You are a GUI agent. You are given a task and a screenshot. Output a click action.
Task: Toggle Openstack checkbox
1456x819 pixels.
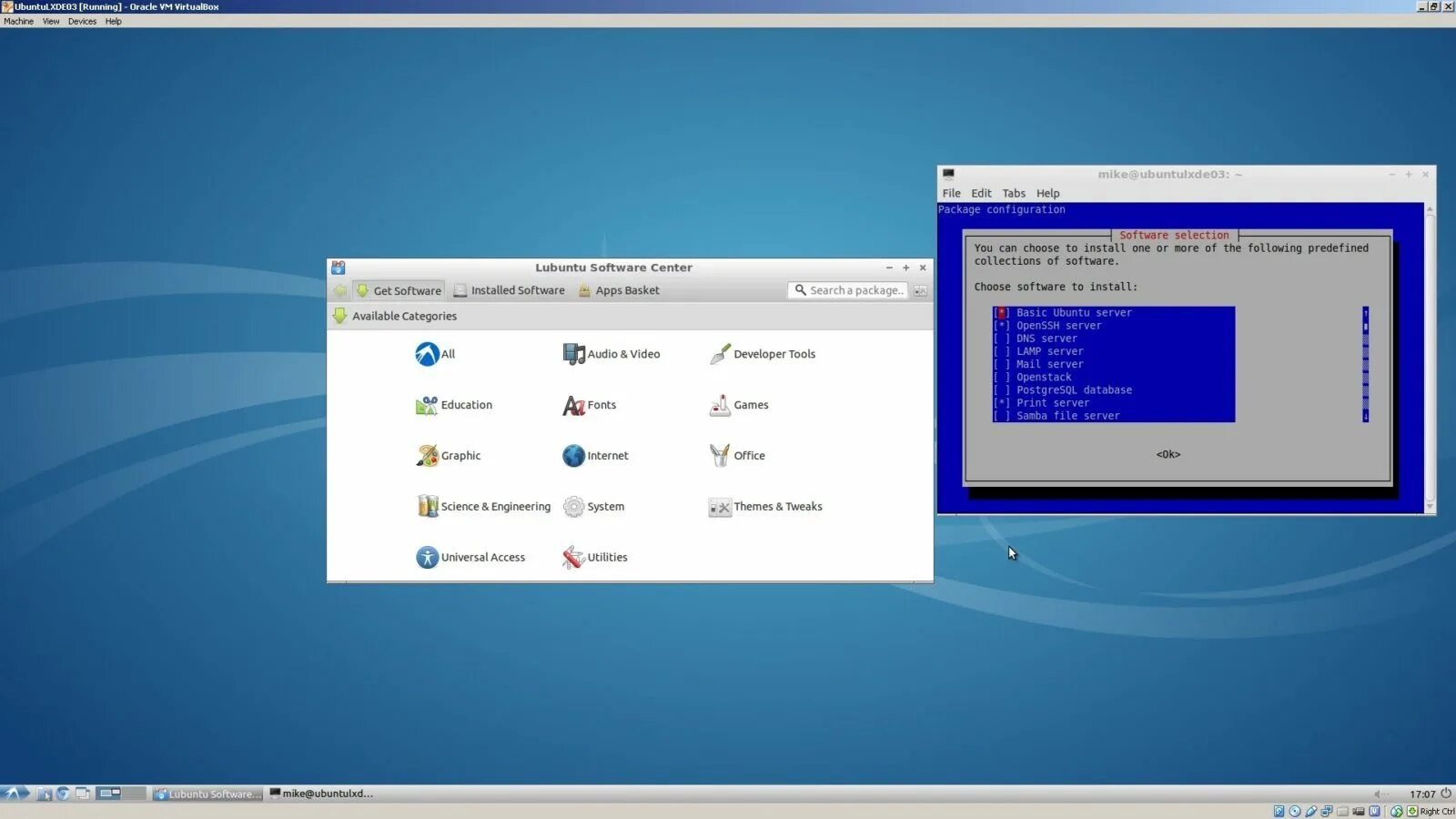[1002, 377]
